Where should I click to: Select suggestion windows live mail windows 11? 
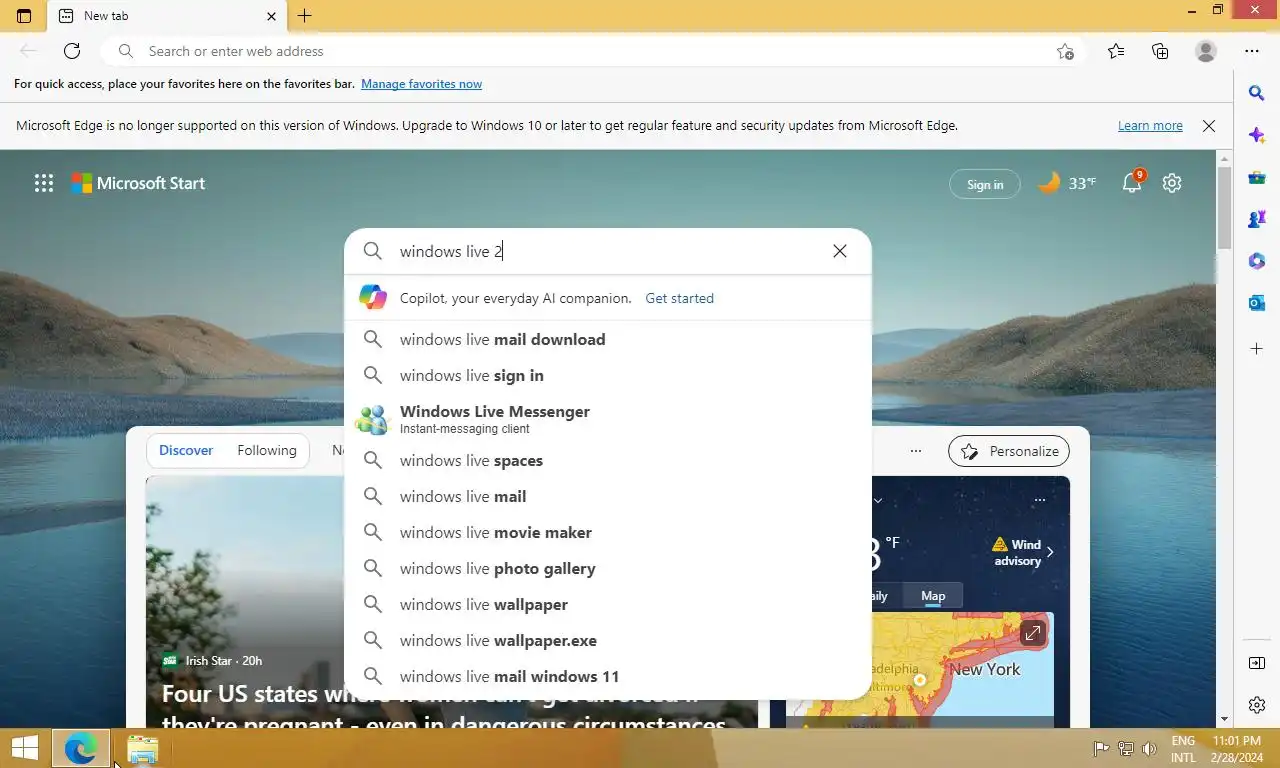[x=608, y=676]
